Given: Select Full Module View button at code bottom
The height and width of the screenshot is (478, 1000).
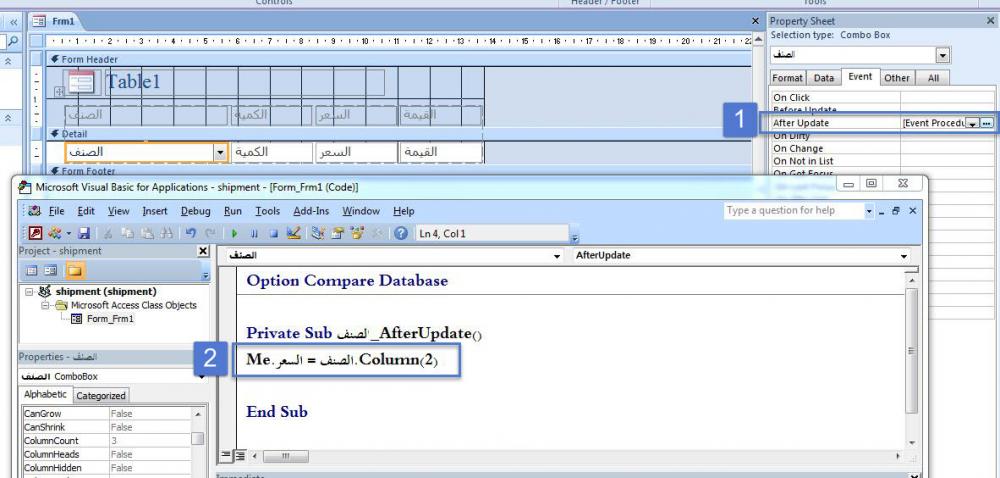Looking at the screenshot, I should click(x=239, y=455).
